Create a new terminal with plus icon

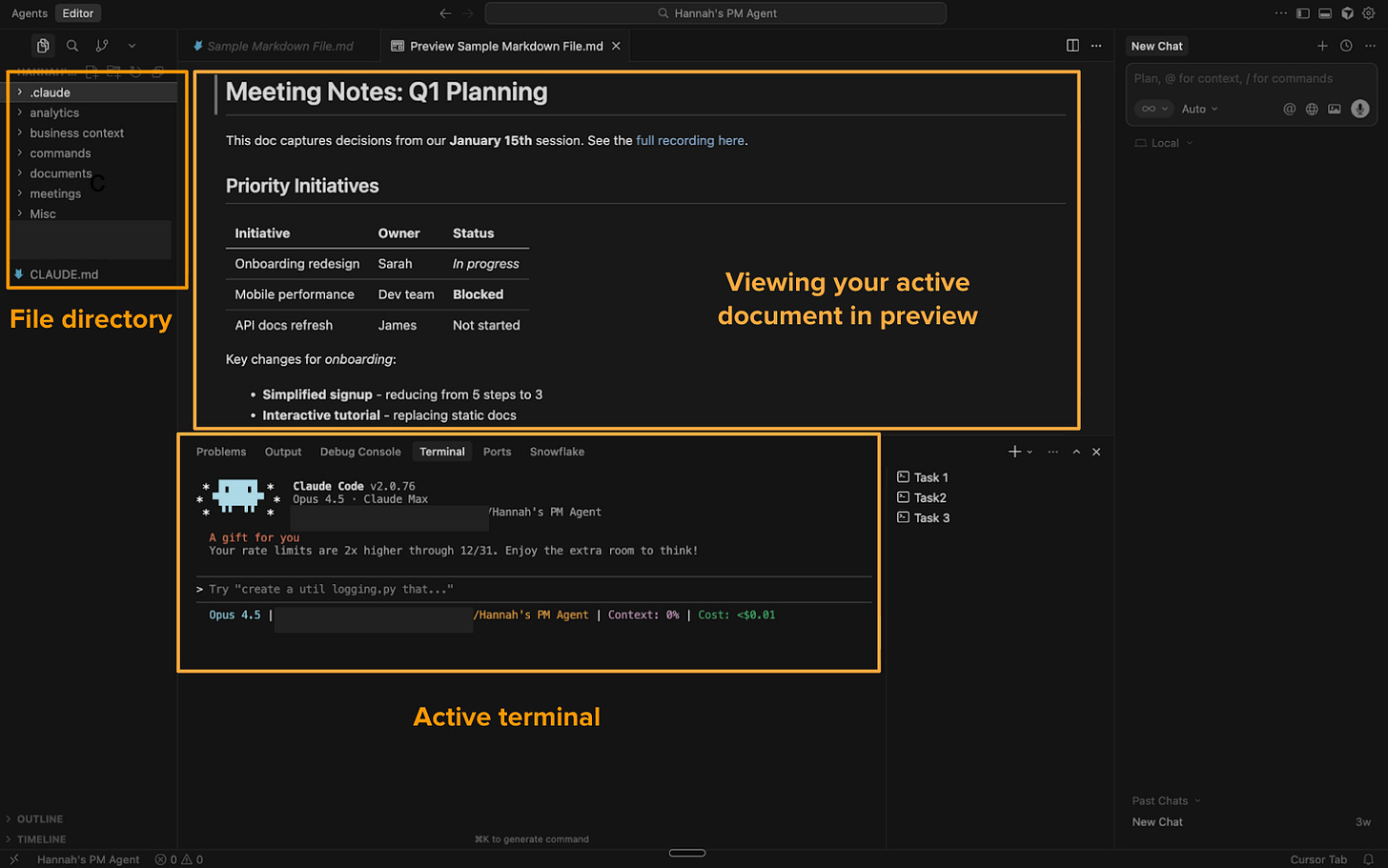point(1014,452)
